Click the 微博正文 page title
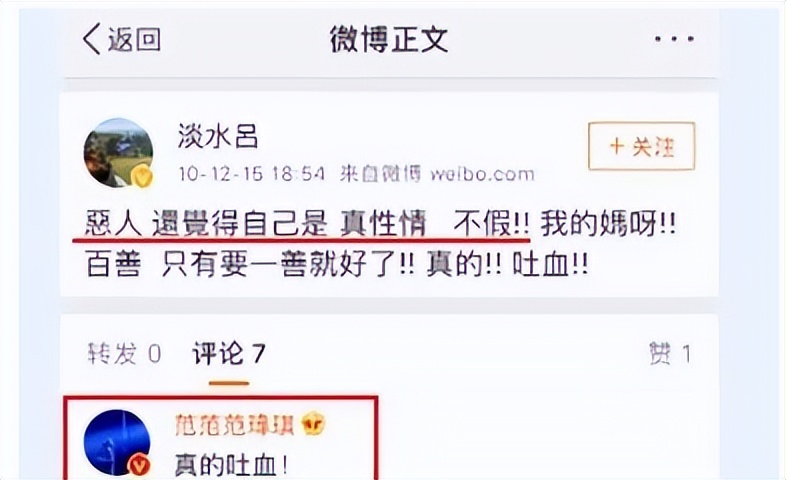Screen dimensions: 786x480 click(388, 39)
